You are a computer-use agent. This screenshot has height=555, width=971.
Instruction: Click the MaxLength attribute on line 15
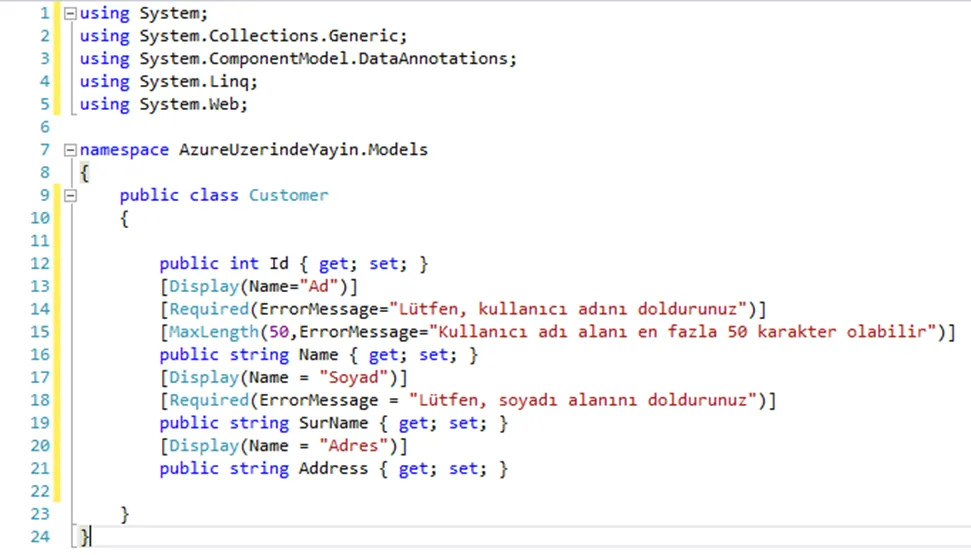coord(214,332)
